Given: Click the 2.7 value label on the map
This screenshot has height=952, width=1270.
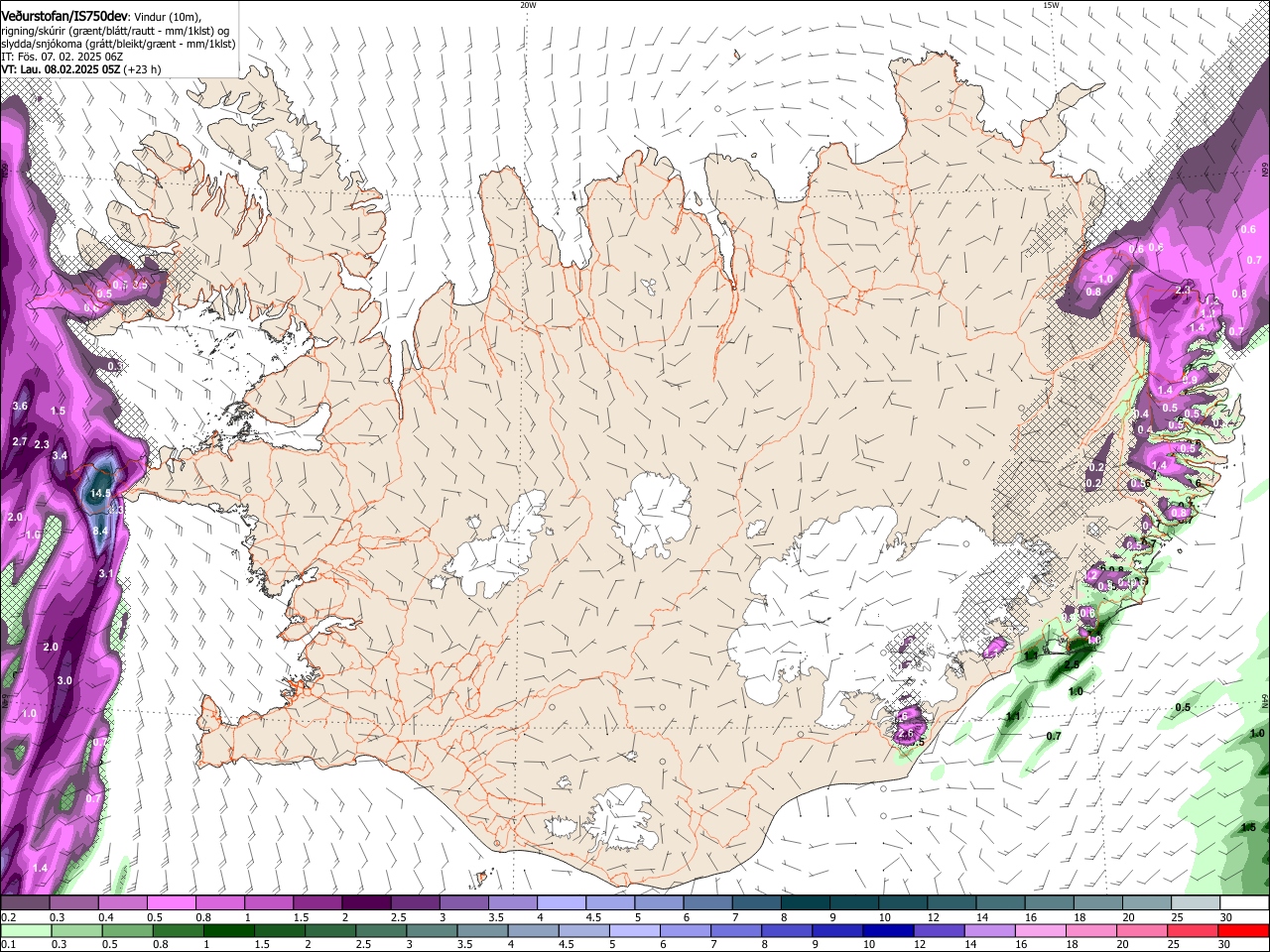Looking at the screenshot, I should [20, 441].
